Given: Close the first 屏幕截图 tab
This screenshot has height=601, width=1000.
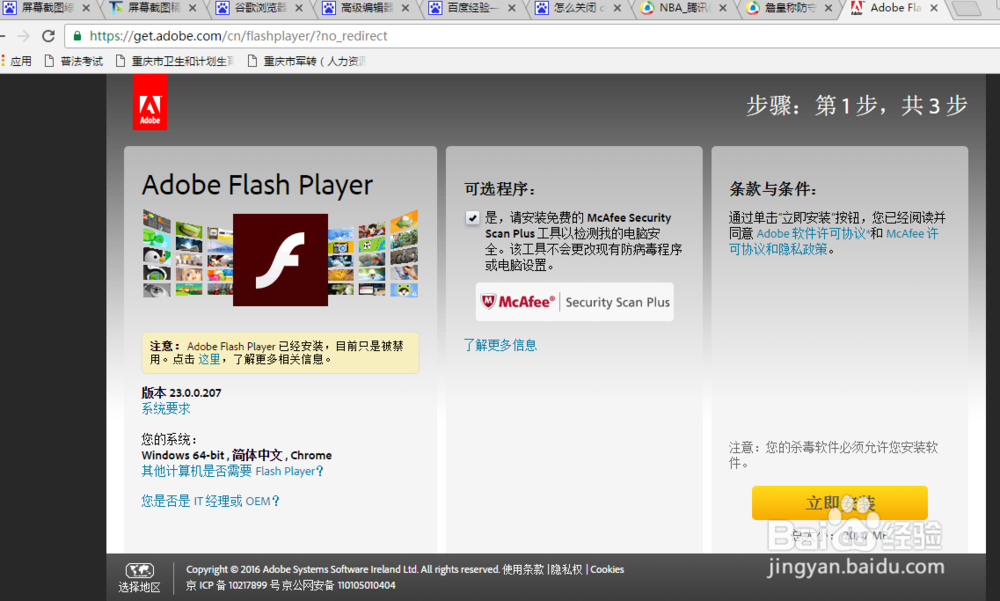Looking at the screenshot, I should pyautogui.click(x=86, y=8).
